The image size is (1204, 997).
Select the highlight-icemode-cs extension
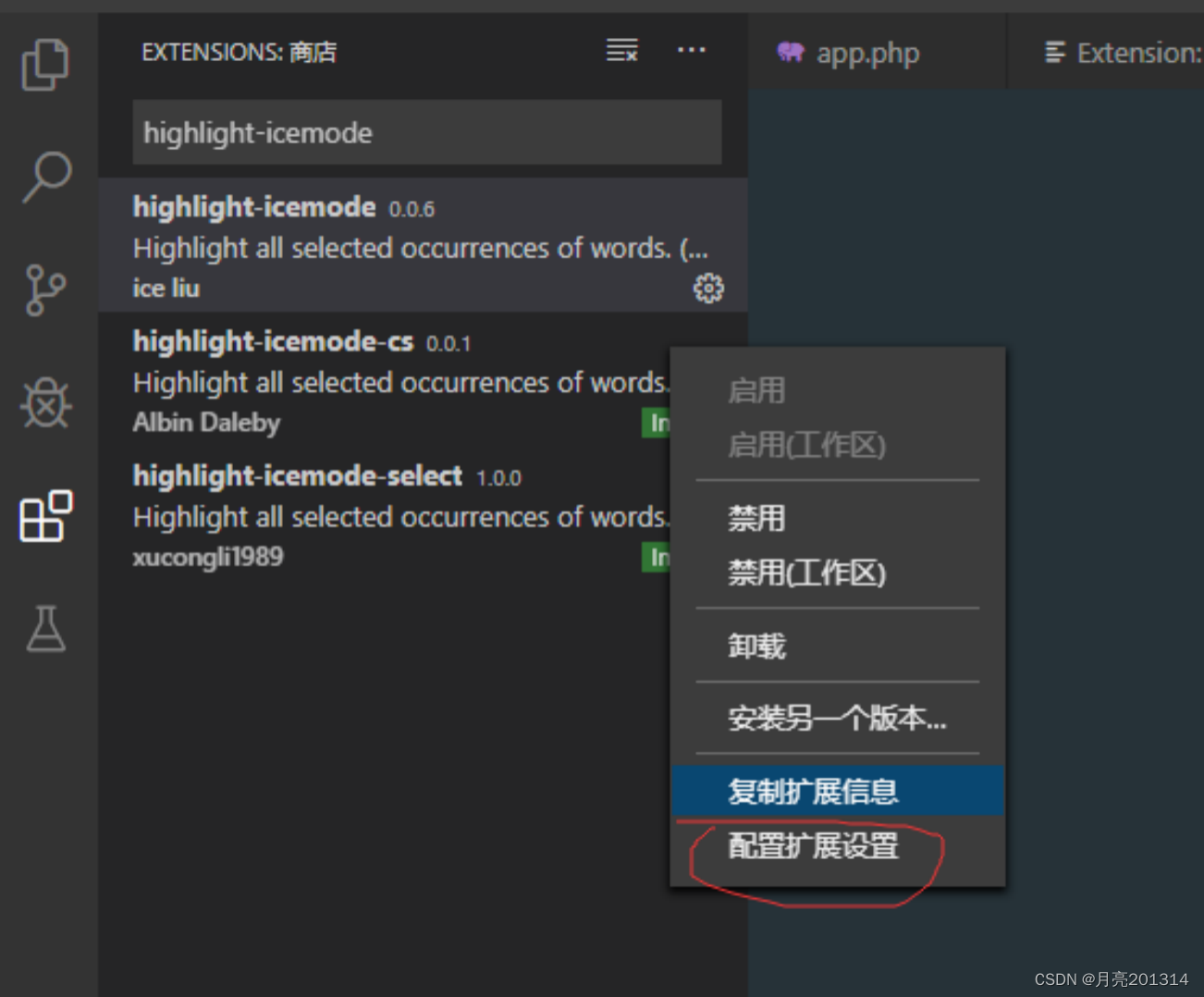click(x=385, y=380)
